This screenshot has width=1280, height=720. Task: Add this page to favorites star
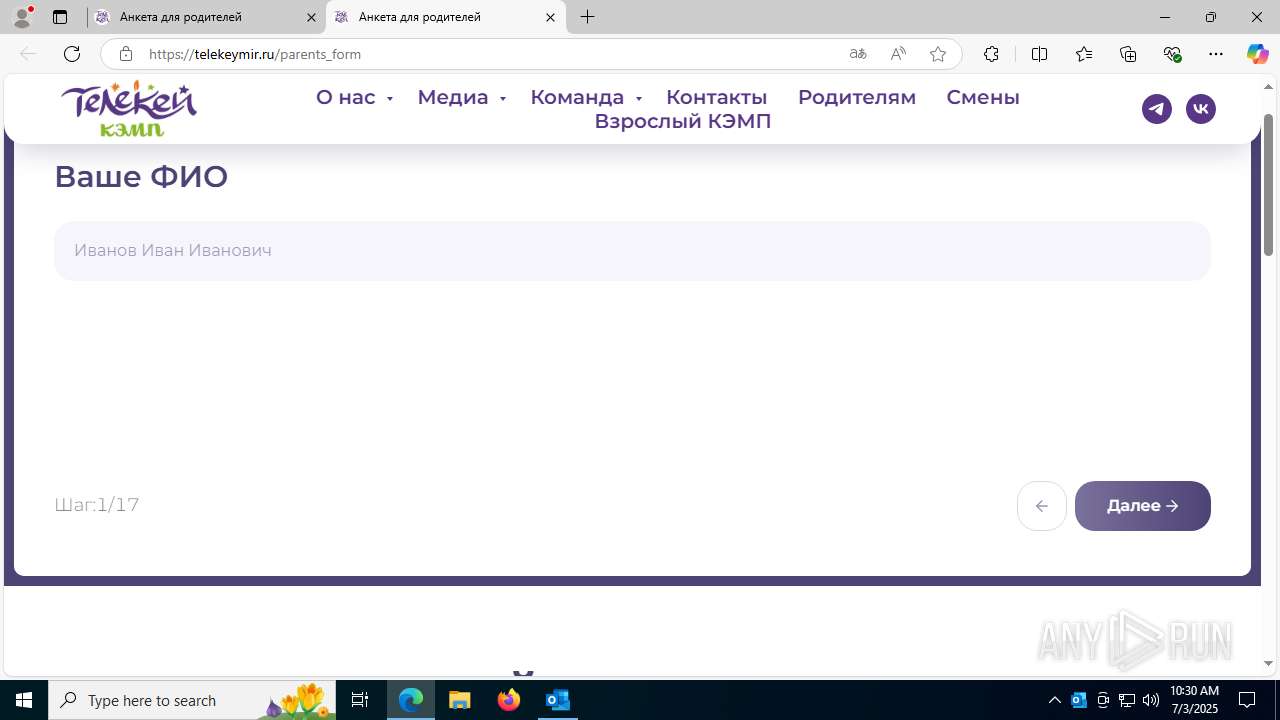pos(938,54)
